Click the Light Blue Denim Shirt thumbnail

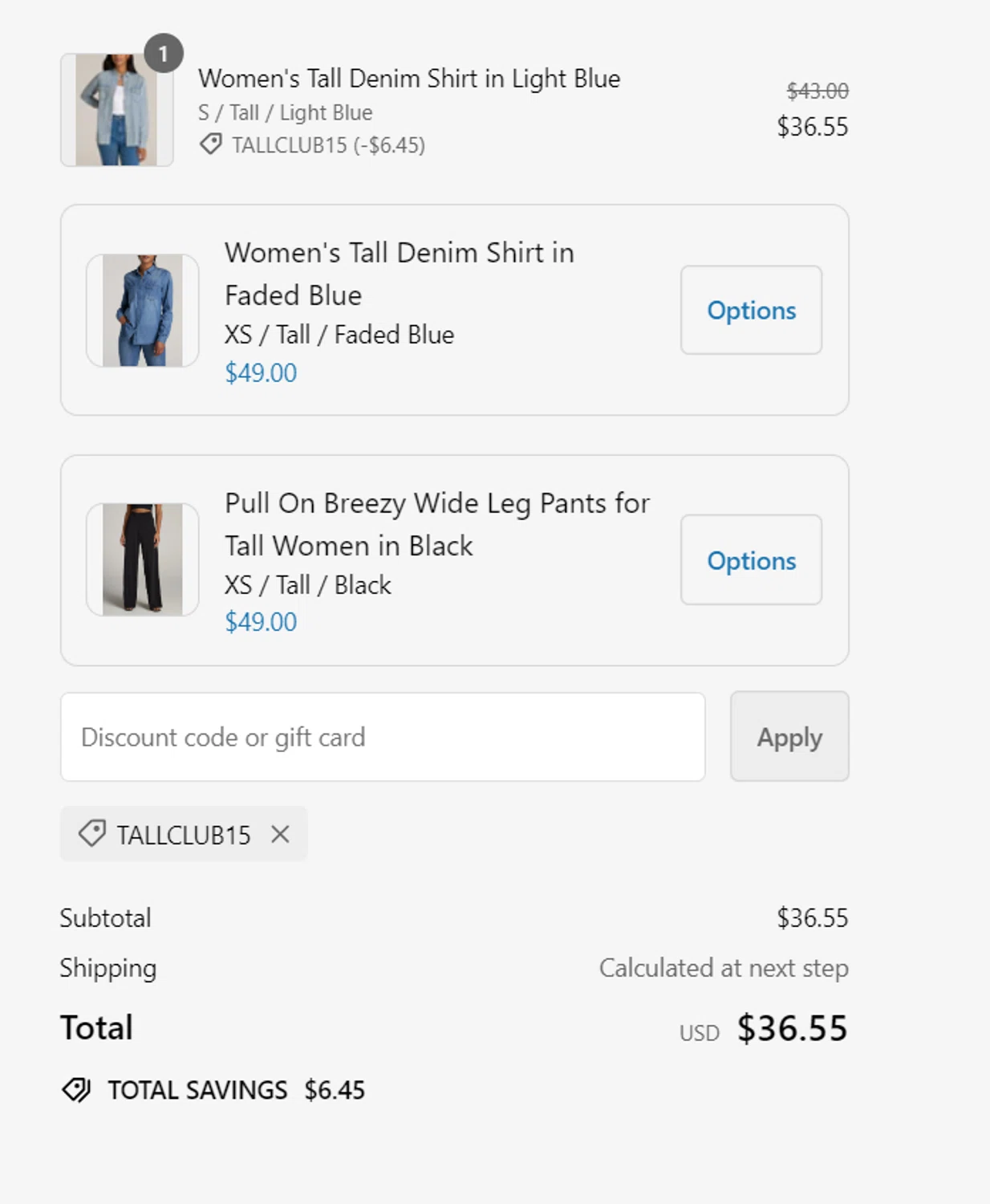point(116,111)
